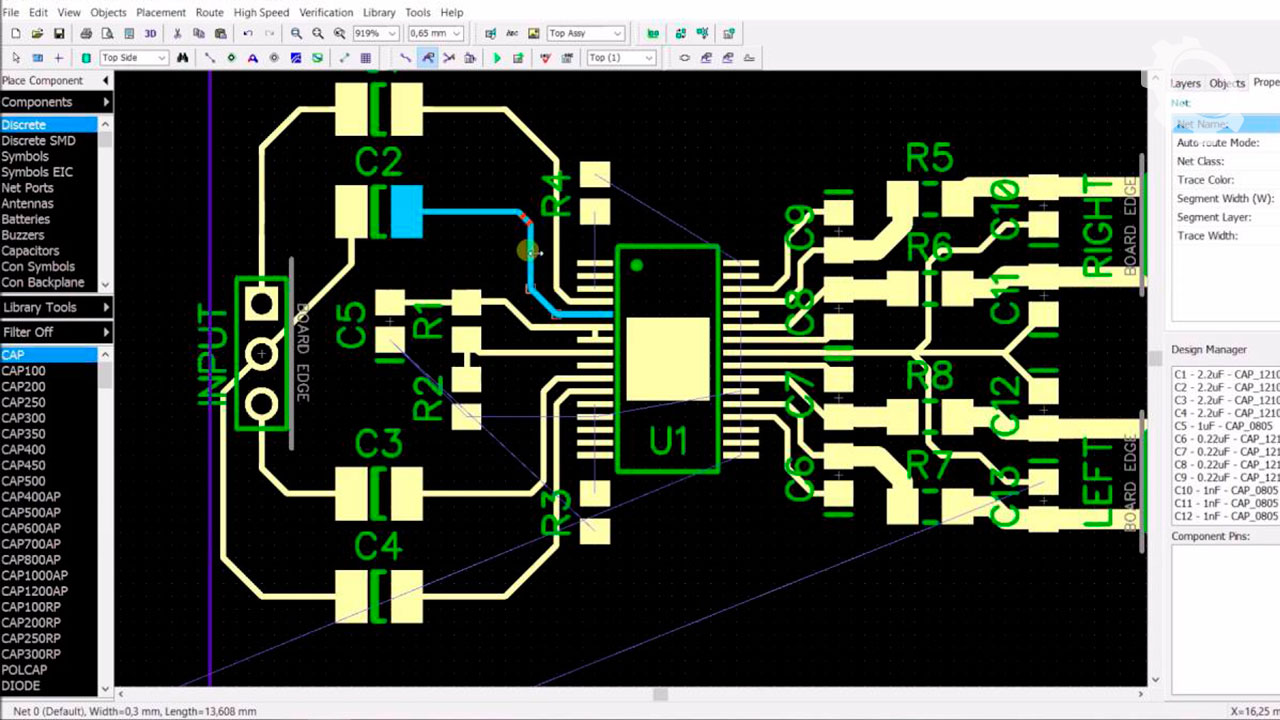Select the Place Text 'A' tool
Viewport: 1280px width, 720px height.
pos(253,58)
